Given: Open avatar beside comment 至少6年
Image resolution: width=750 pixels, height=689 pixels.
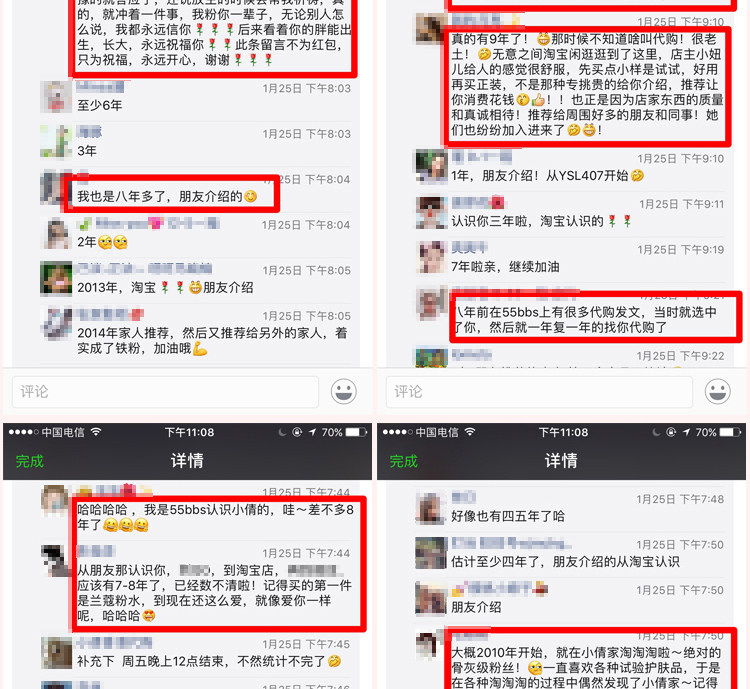Looking at the screenshot, I should [x=56, y=97].
